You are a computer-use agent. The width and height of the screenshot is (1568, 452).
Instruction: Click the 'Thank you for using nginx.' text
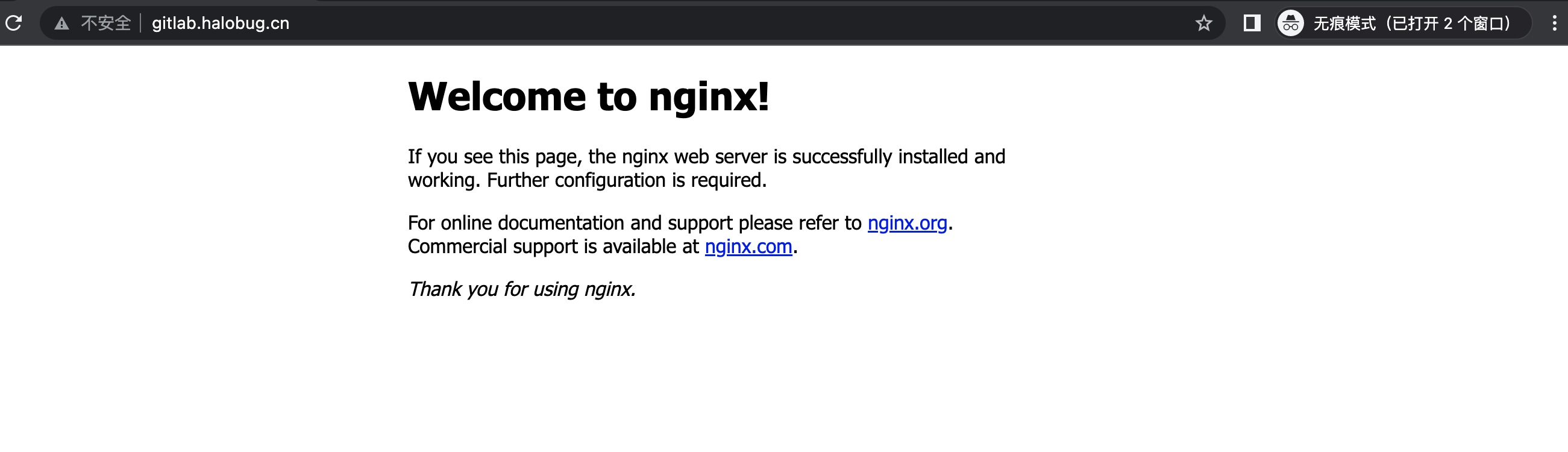522,289
